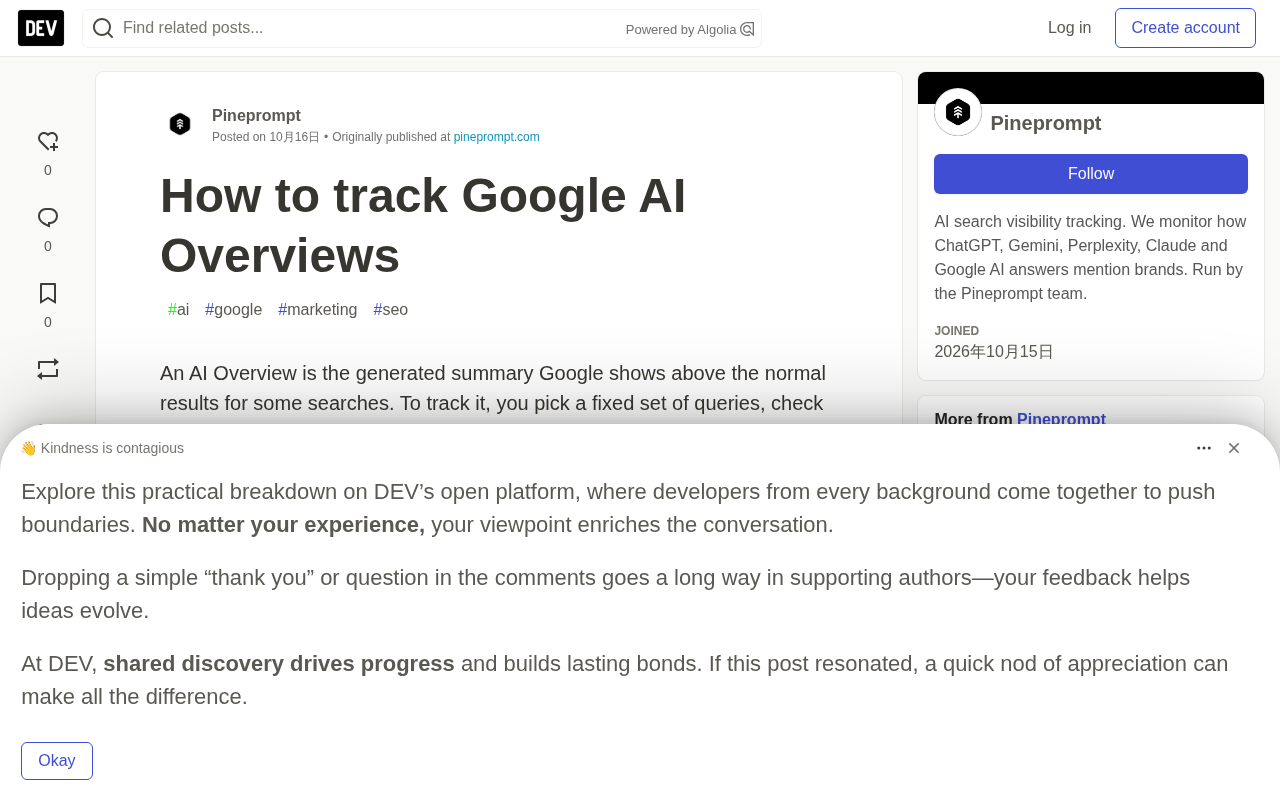Click the bold text No matter your experience
This screenshot has height=800, width=1280.
[283, 525]
